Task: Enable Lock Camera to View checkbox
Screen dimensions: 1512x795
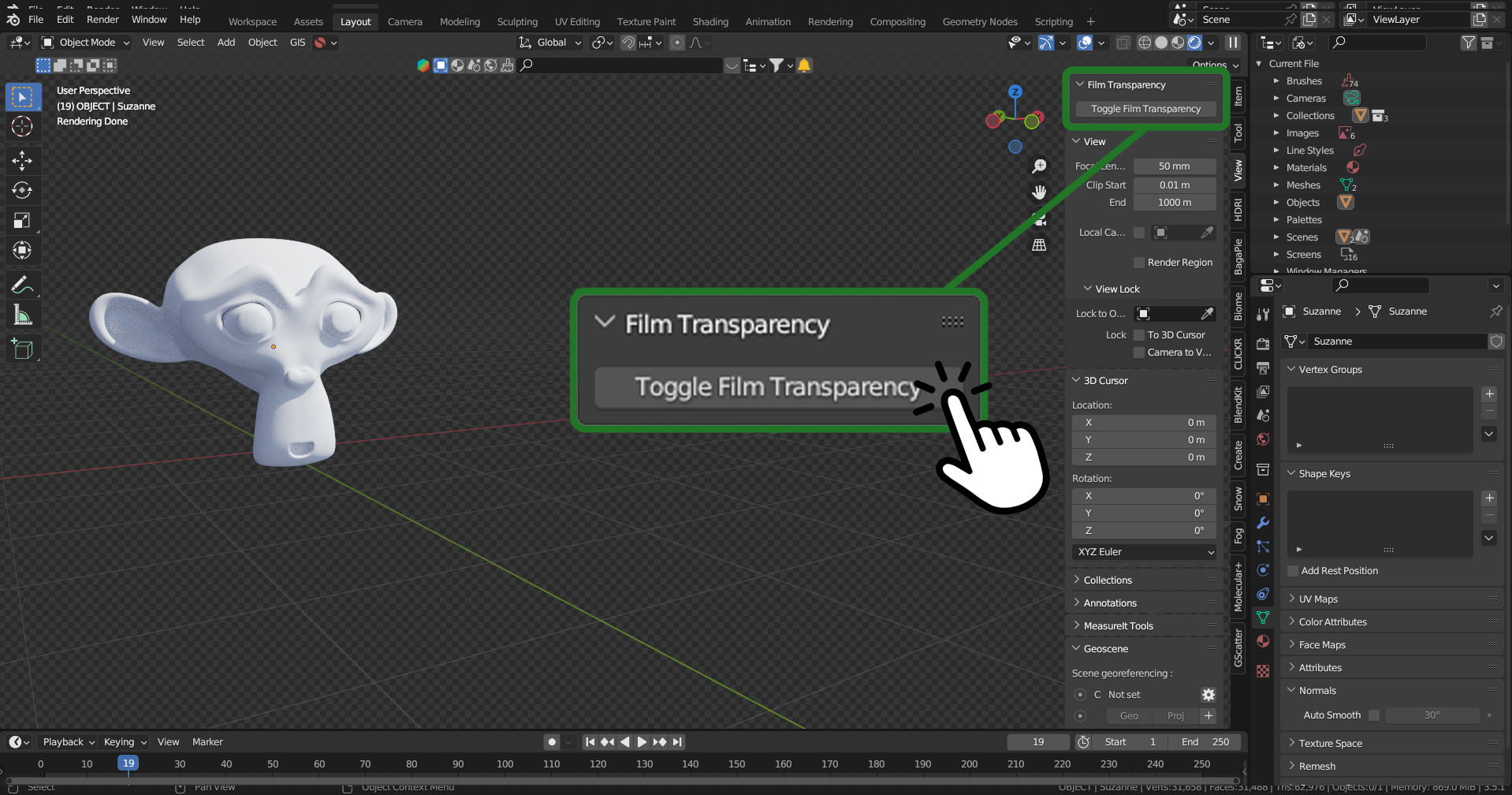Action: pos(1139,353)
